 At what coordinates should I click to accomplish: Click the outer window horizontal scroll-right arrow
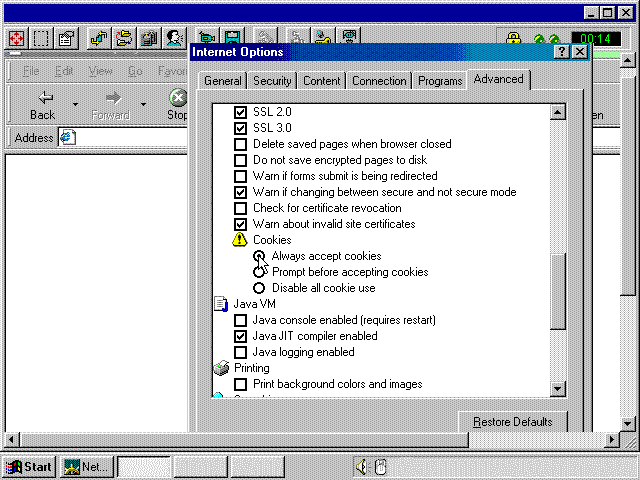pos(611,440)
